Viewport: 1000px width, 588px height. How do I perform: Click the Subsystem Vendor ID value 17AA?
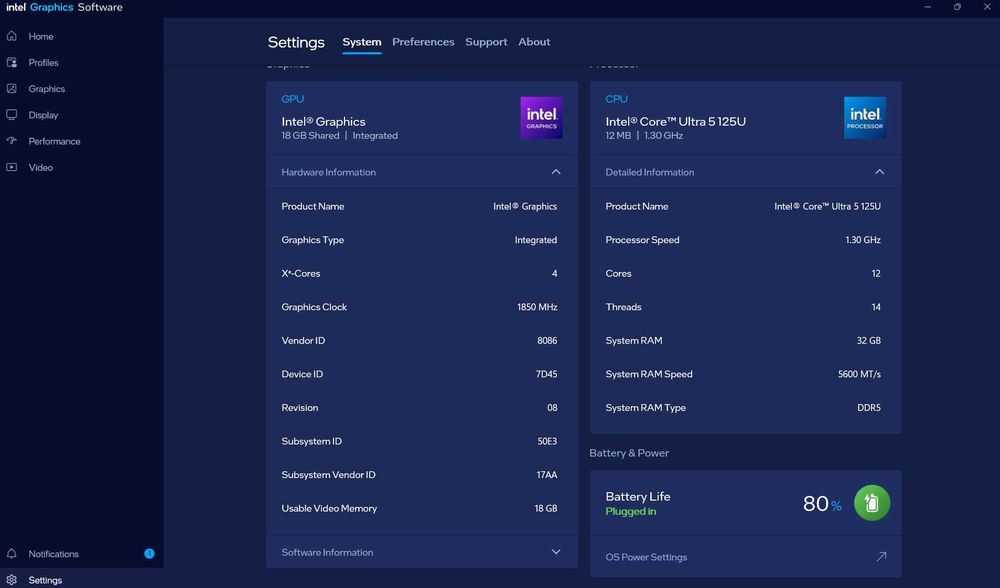[x=547, y=474]
